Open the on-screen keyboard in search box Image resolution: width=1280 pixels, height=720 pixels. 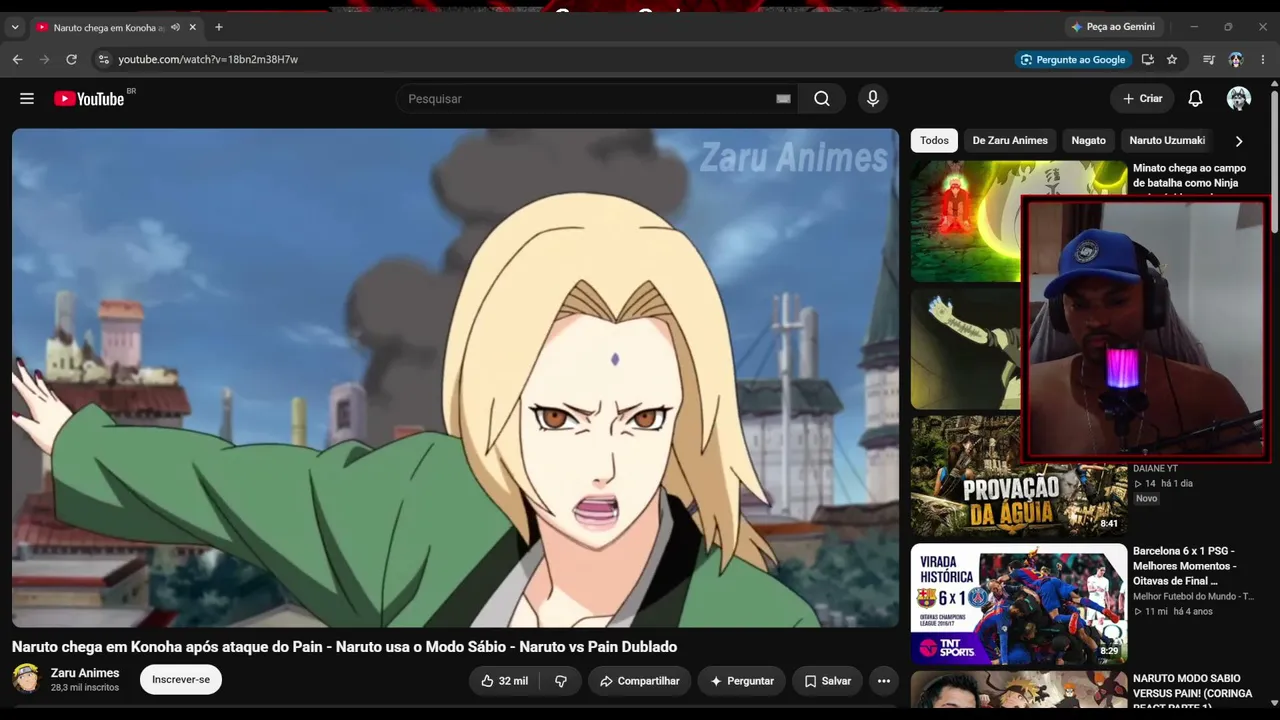click(783, 99)
